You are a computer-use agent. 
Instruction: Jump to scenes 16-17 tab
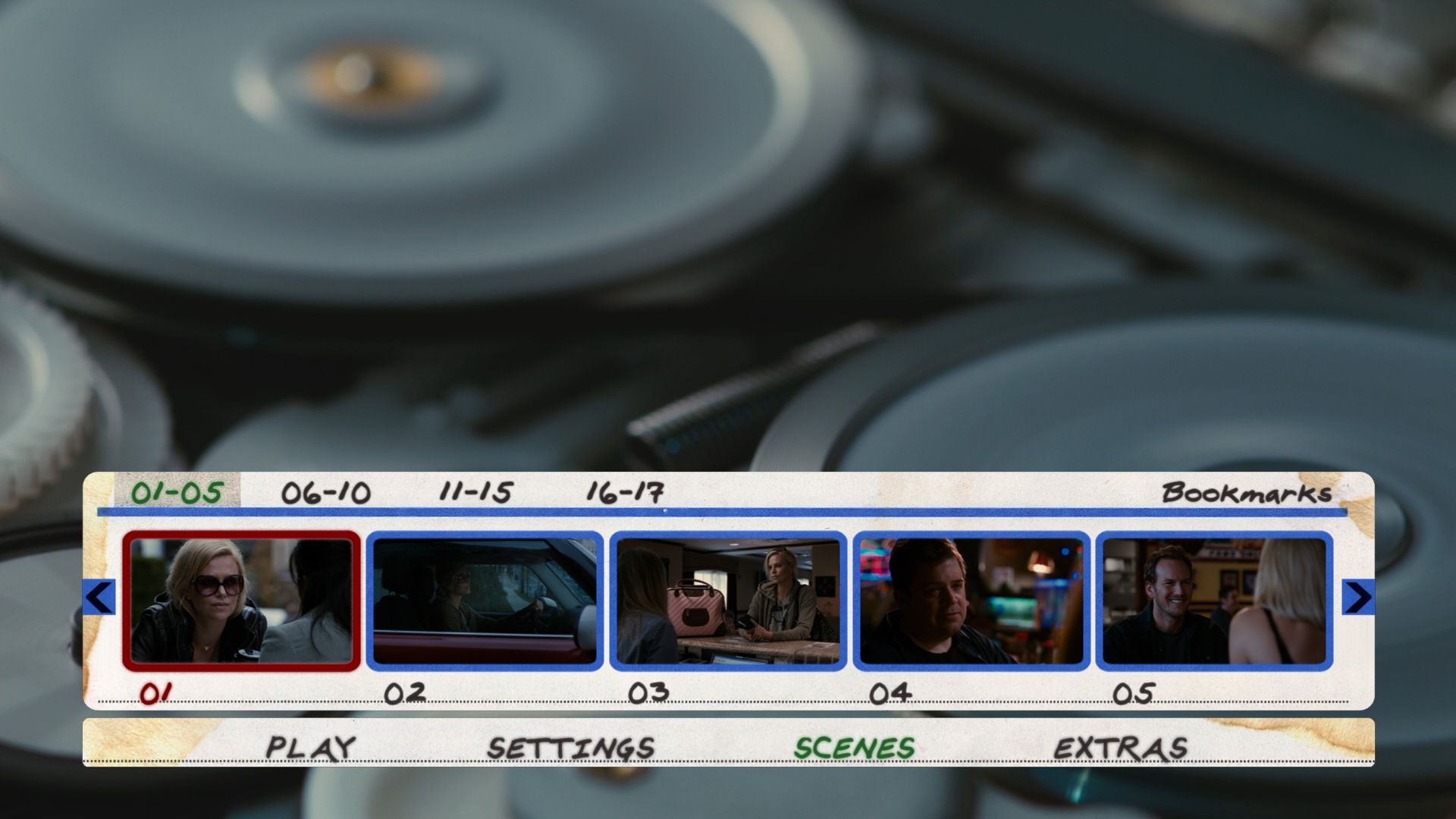click(x=626, y=492)
